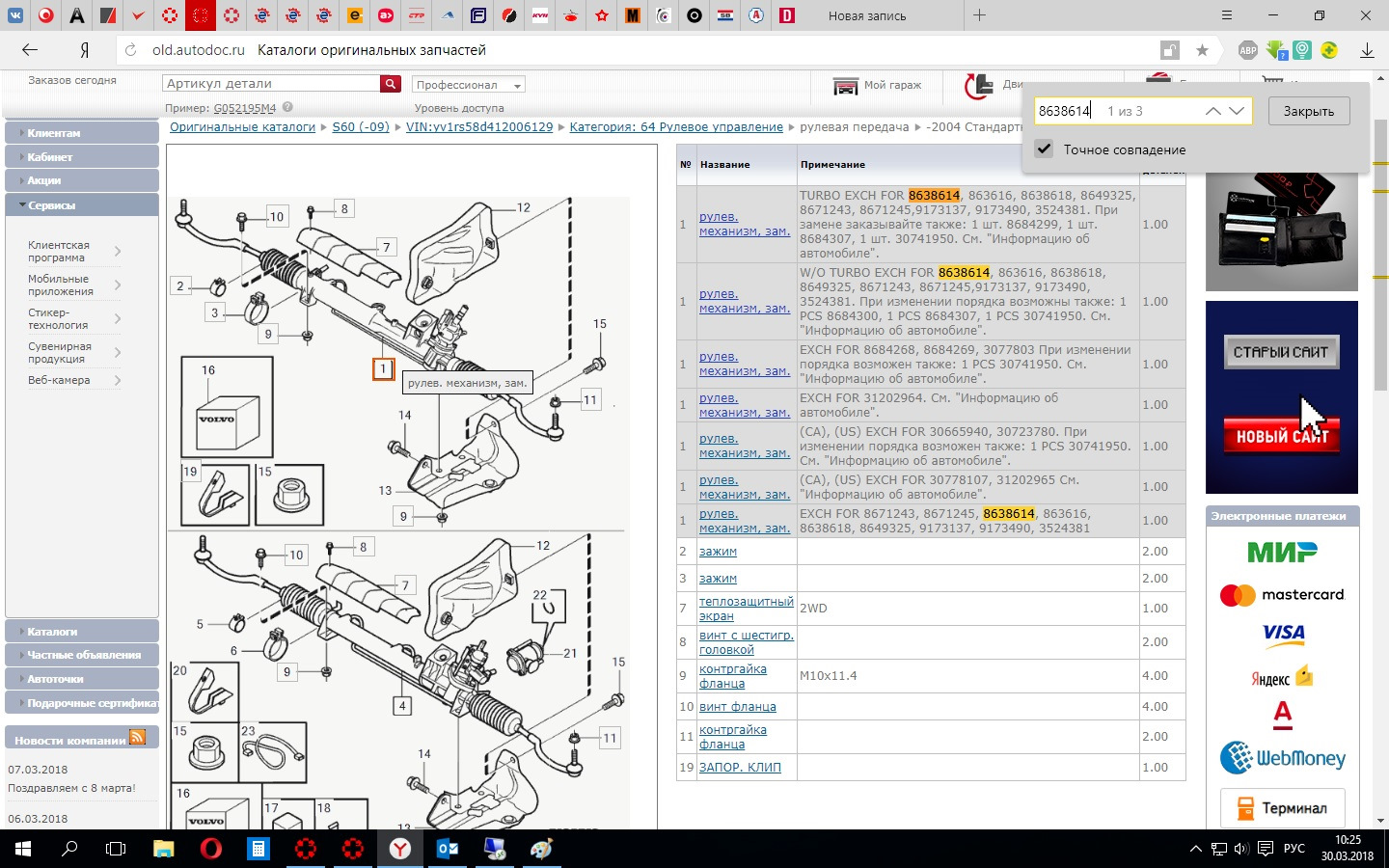
Task: Expand 'Частные объявления' sidebar section
Action: (82, 655)
